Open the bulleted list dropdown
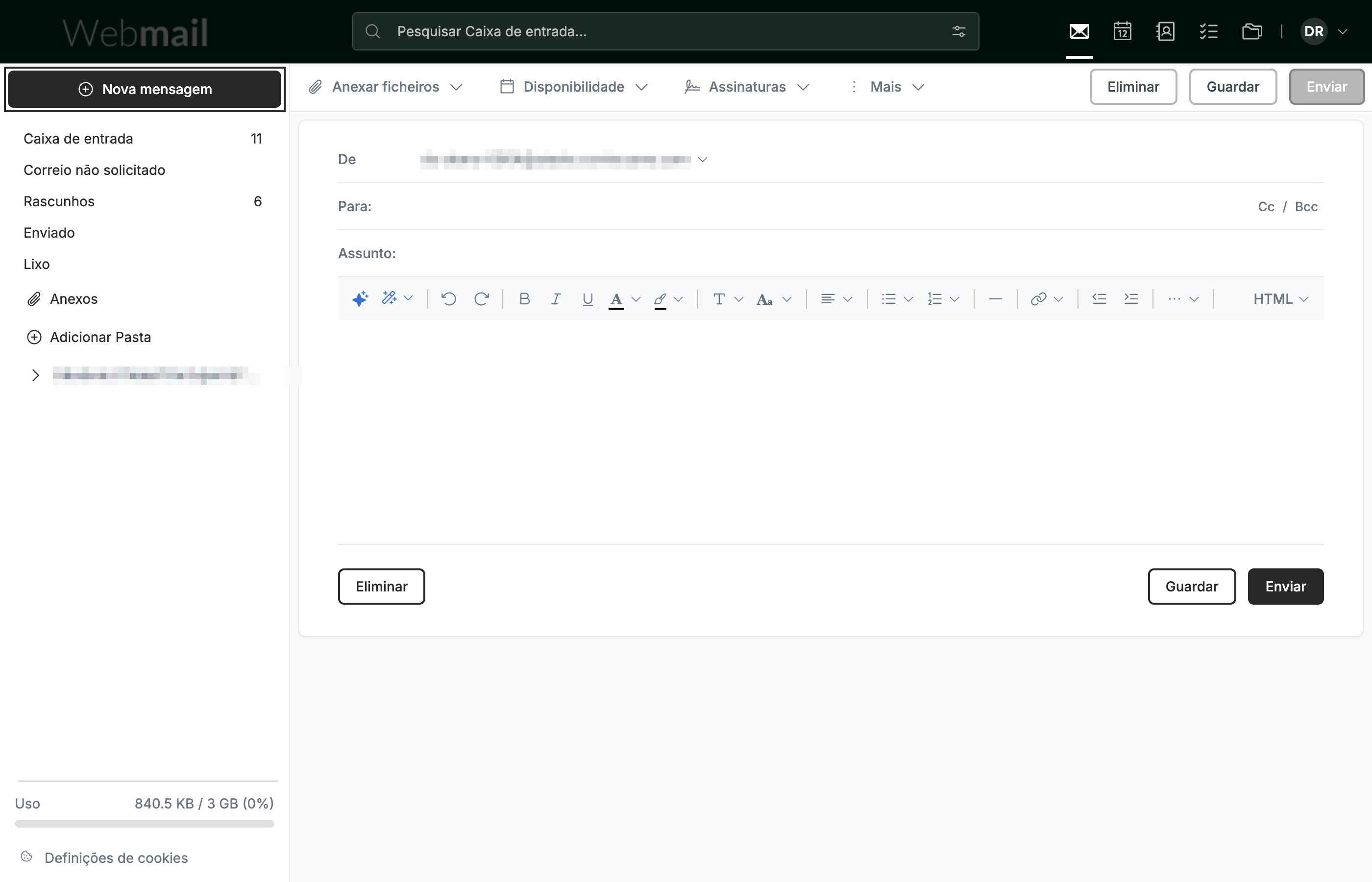Image resolution: width=1372 pixels, height=882 pixels. click(897, 299)
